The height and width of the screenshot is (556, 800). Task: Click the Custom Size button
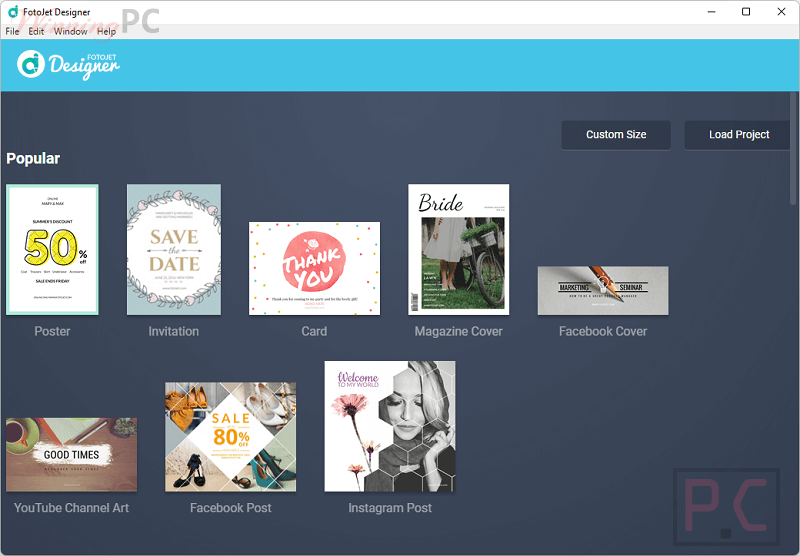click(615, 135)
